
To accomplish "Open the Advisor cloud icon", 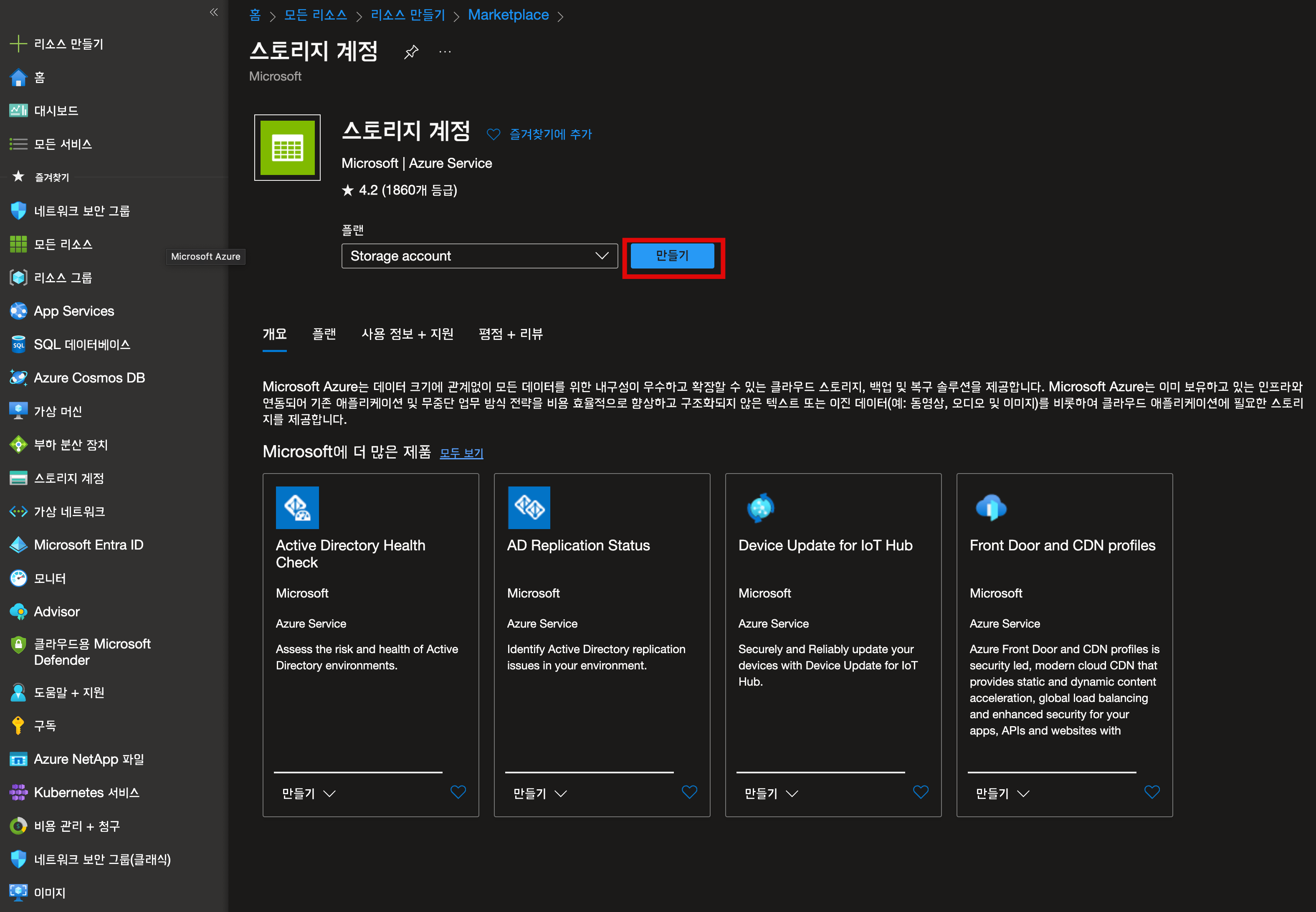I will click(18, 611).
